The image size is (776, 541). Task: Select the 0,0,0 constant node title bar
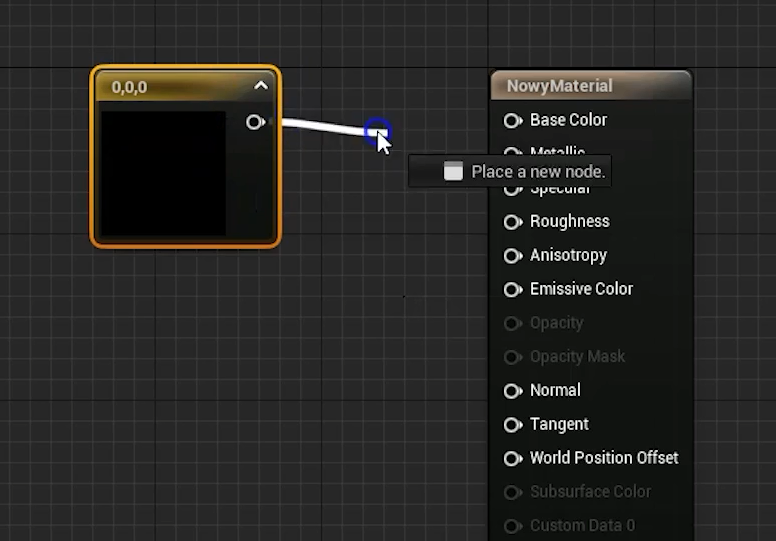point(170,87)
